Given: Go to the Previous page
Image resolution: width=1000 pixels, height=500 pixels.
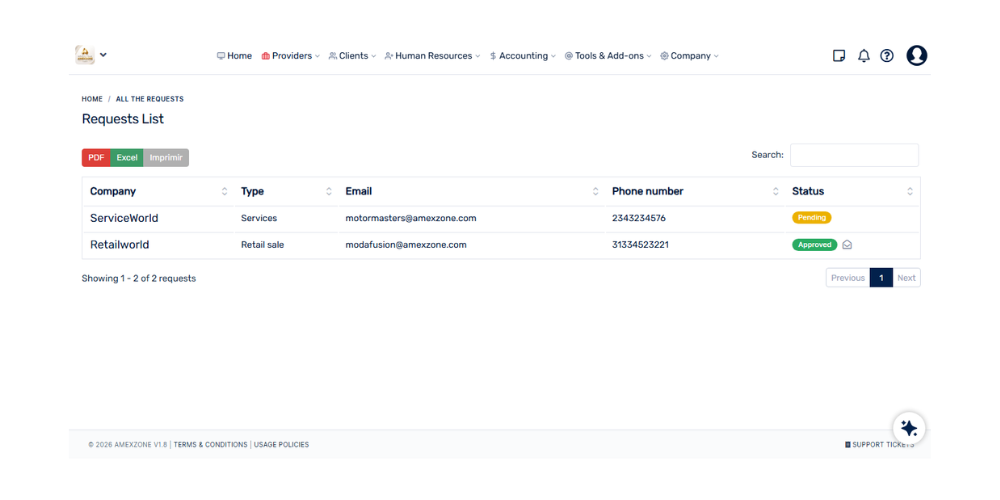Looking at the screenshot, I should (848, 278).
